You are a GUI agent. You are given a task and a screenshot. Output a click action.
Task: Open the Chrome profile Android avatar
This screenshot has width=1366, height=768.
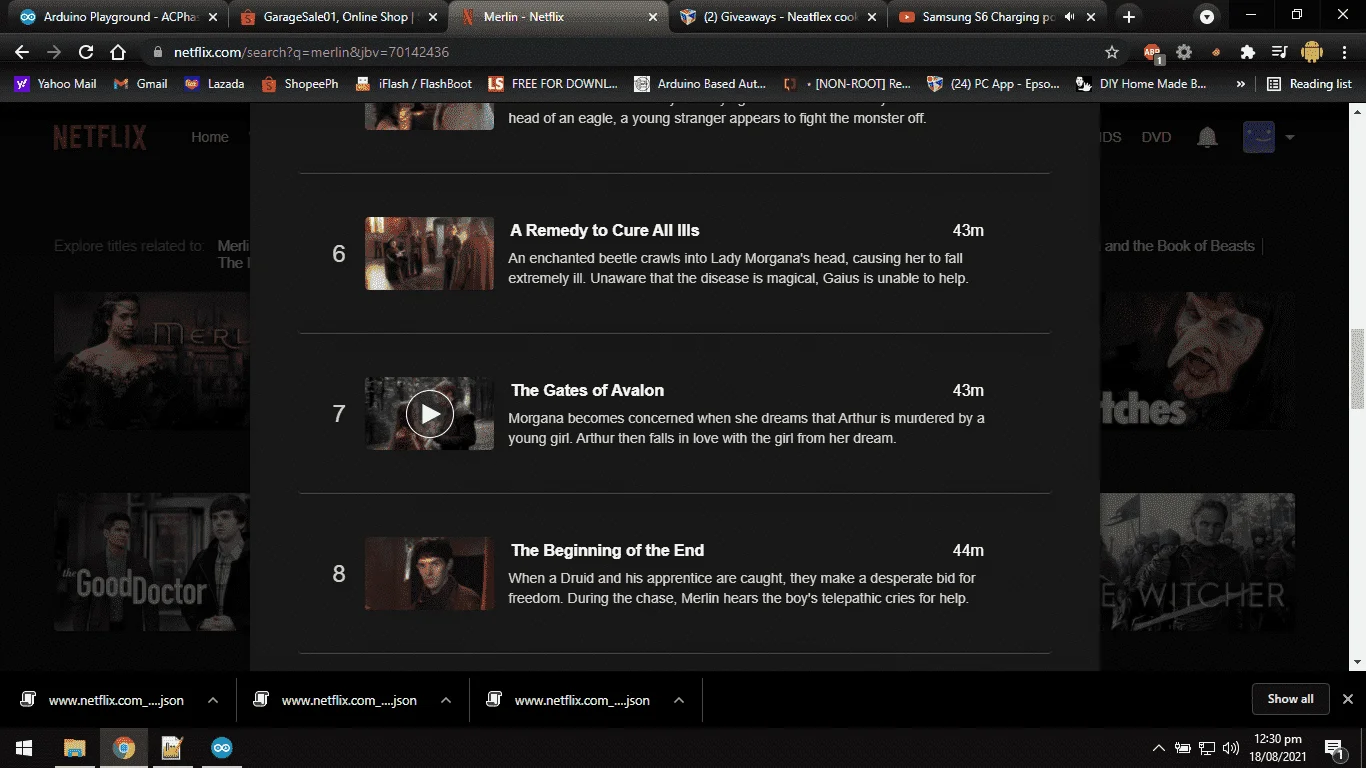[x=1312, y=52]
